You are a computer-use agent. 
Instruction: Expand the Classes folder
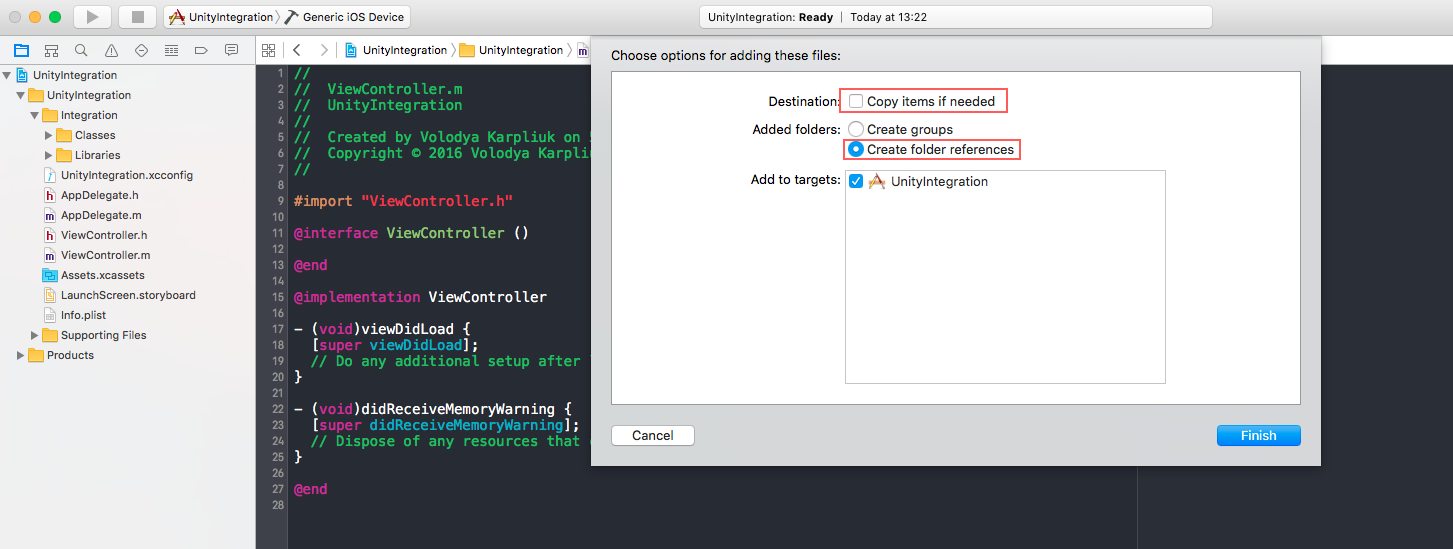tap(49, 135)
